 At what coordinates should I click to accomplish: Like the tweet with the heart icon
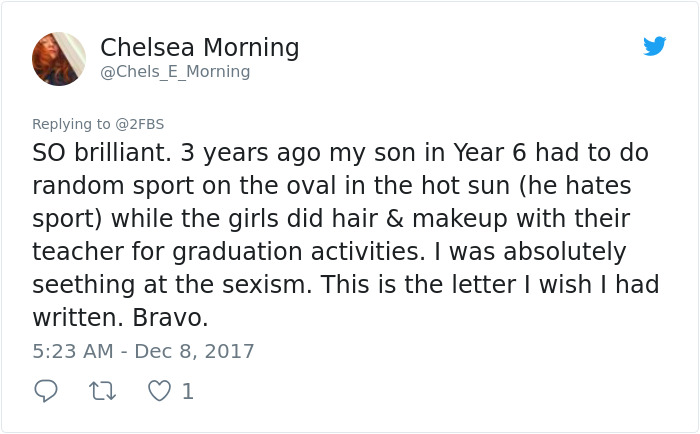click(159, 391)
